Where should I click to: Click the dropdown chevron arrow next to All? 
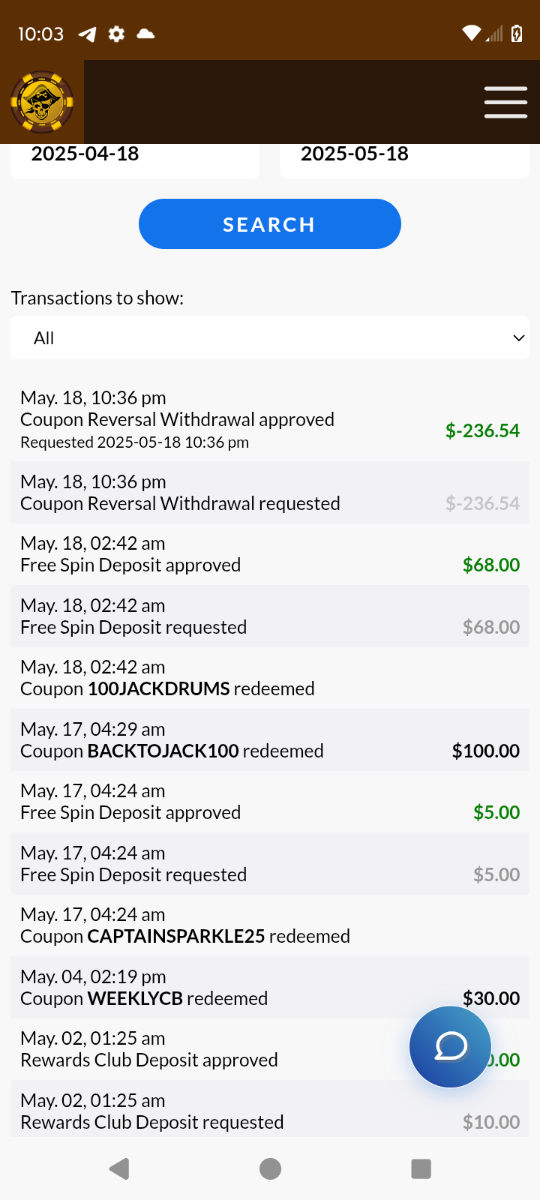point(518,338)
